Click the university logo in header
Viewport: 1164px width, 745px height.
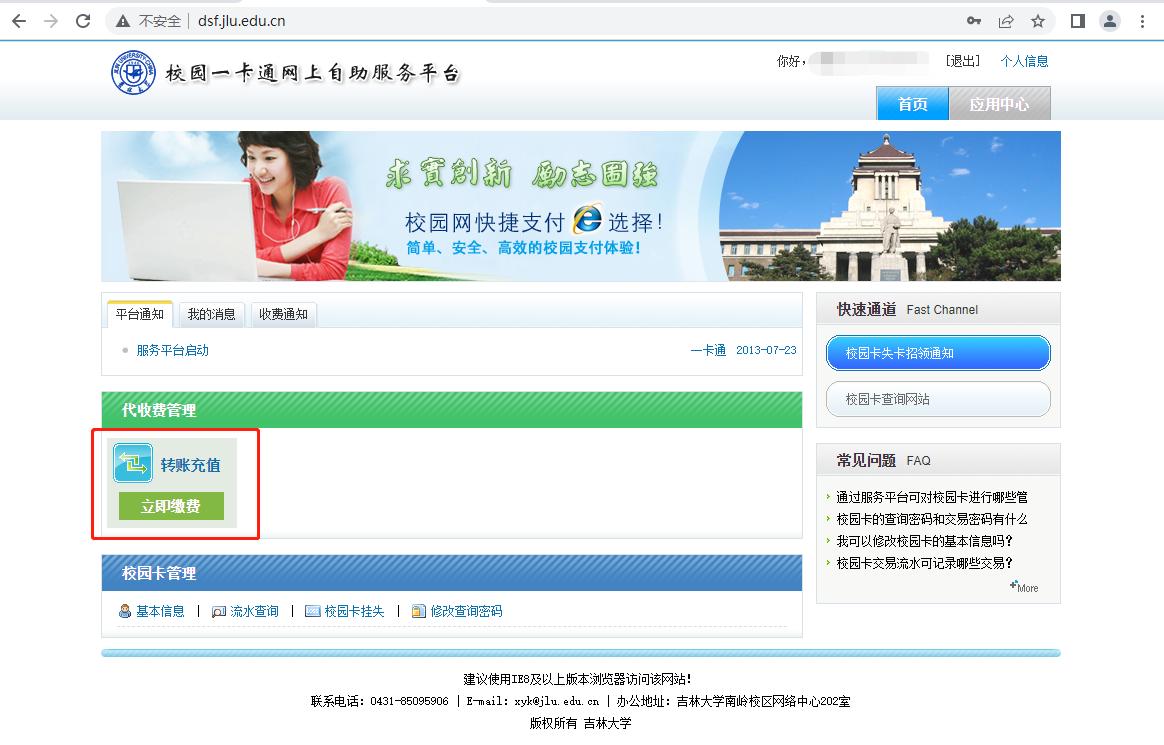[133, 73]
